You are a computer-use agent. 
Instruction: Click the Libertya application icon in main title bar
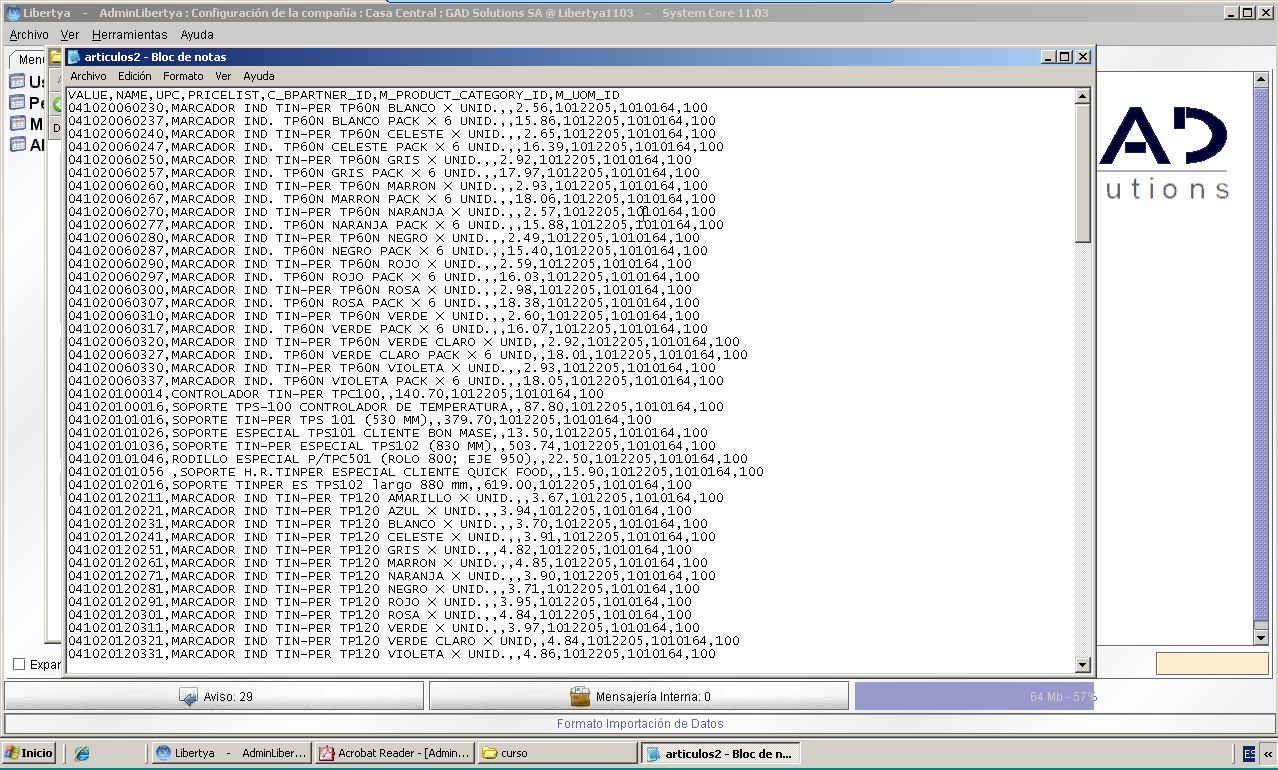tap(13, 13)
